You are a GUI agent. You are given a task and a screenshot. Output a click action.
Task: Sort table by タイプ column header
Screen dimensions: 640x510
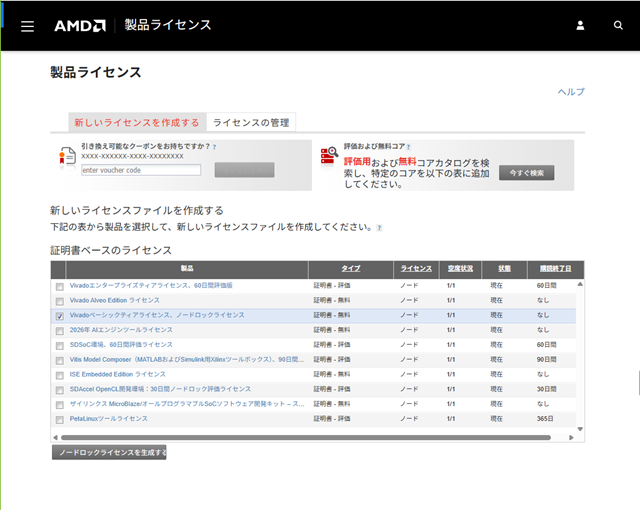(351, 268)
